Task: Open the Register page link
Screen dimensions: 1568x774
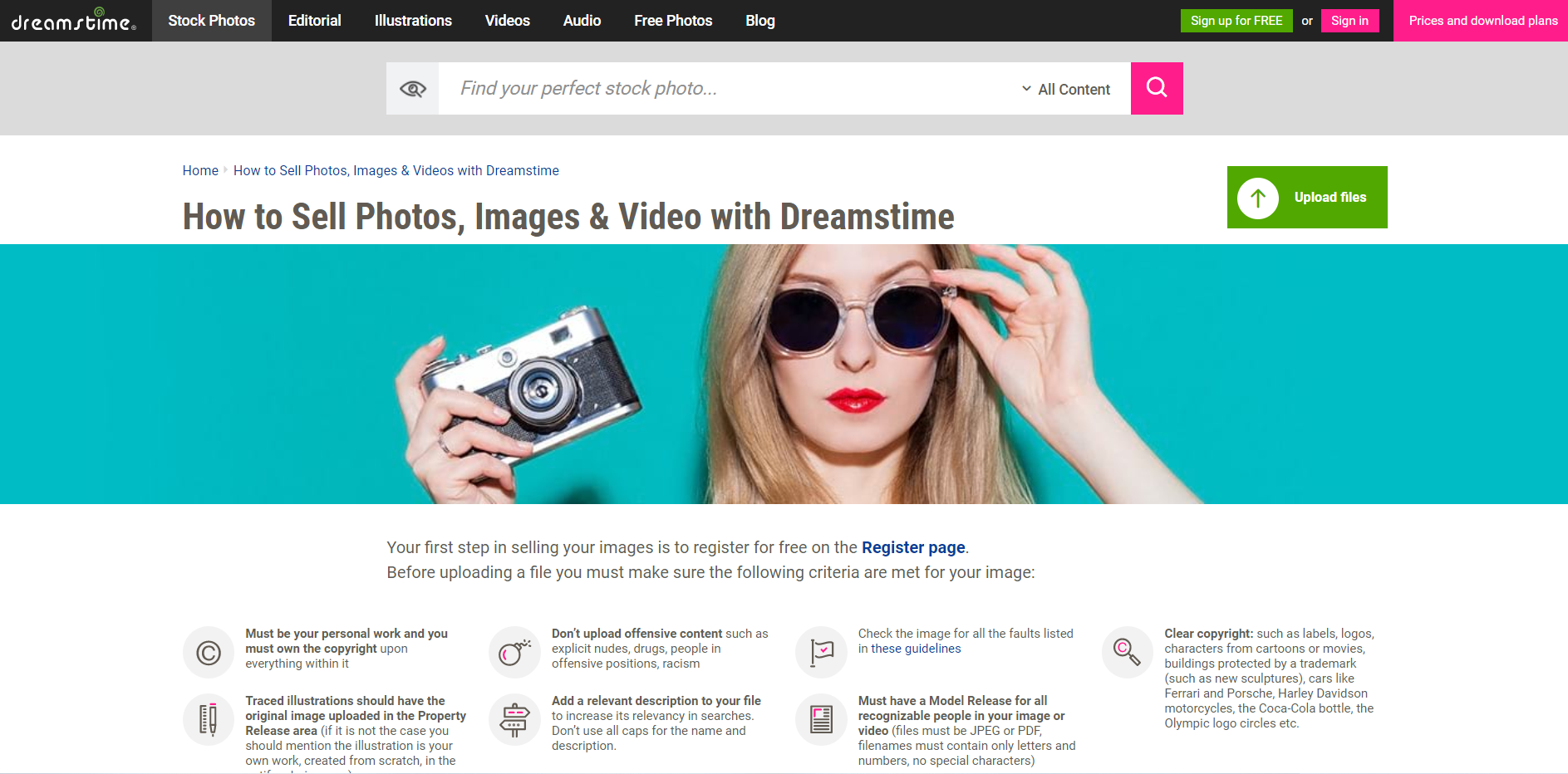Action: tap(913, 547)
